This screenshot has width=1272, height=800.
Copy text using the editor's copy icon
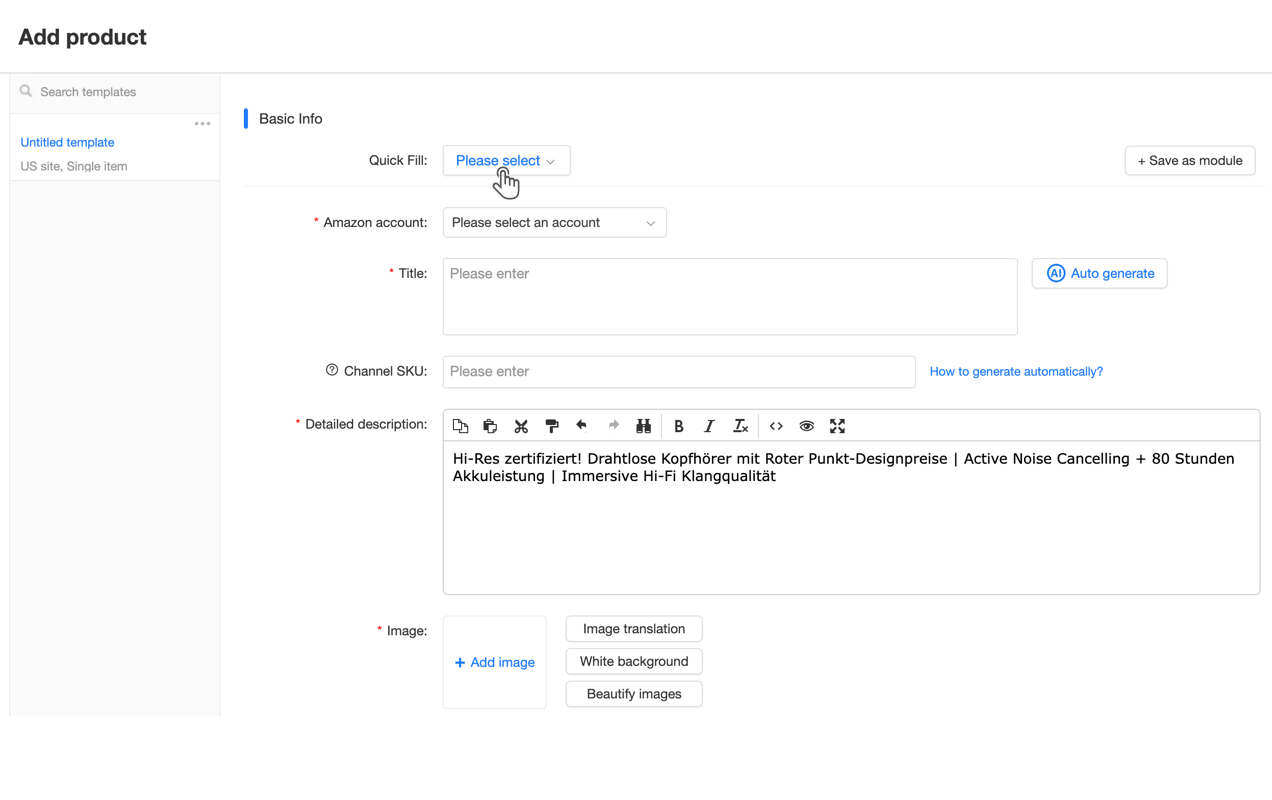coord(461,425)
